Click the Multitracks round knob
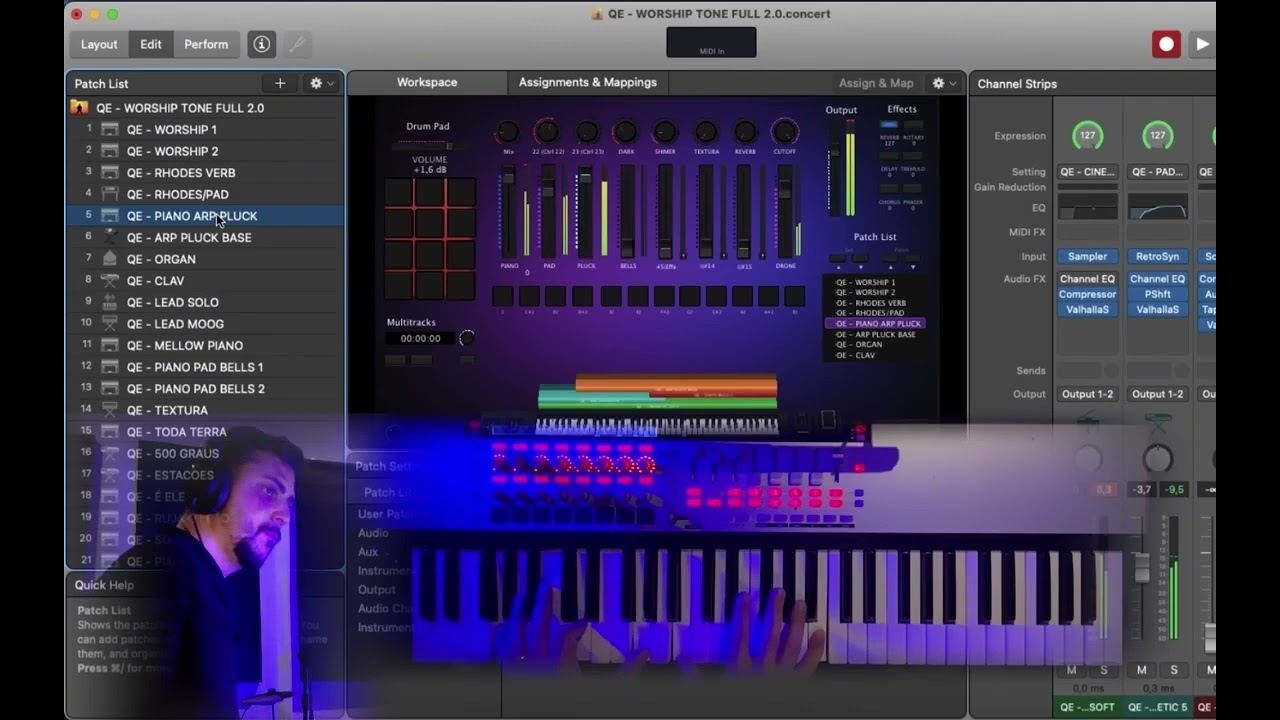Viewport: 1280px width, 720px height. [x=466, y=338]
